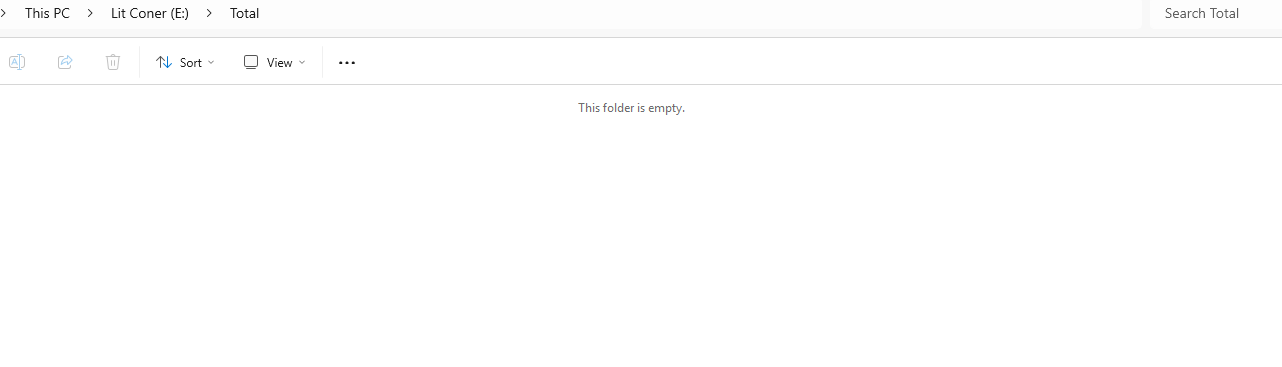Image resolution: width=1282 pixels, height=367 pixels.
Task: Click the Sort up-down arrows icon
Action: (x=164, y=62)
